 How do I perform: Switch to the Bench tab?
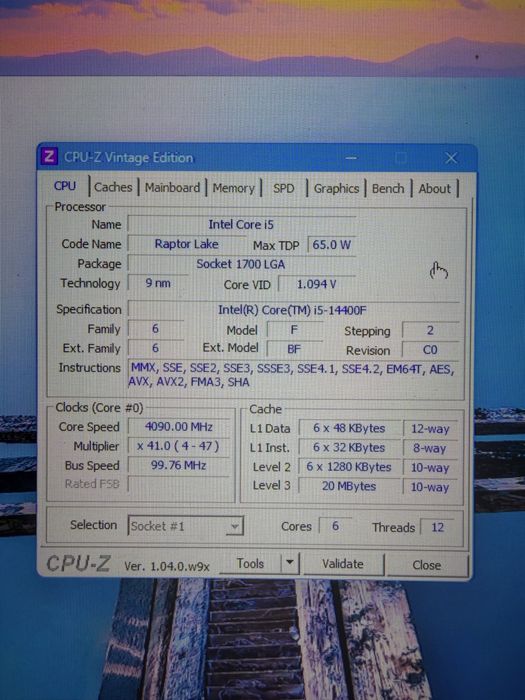388,188
